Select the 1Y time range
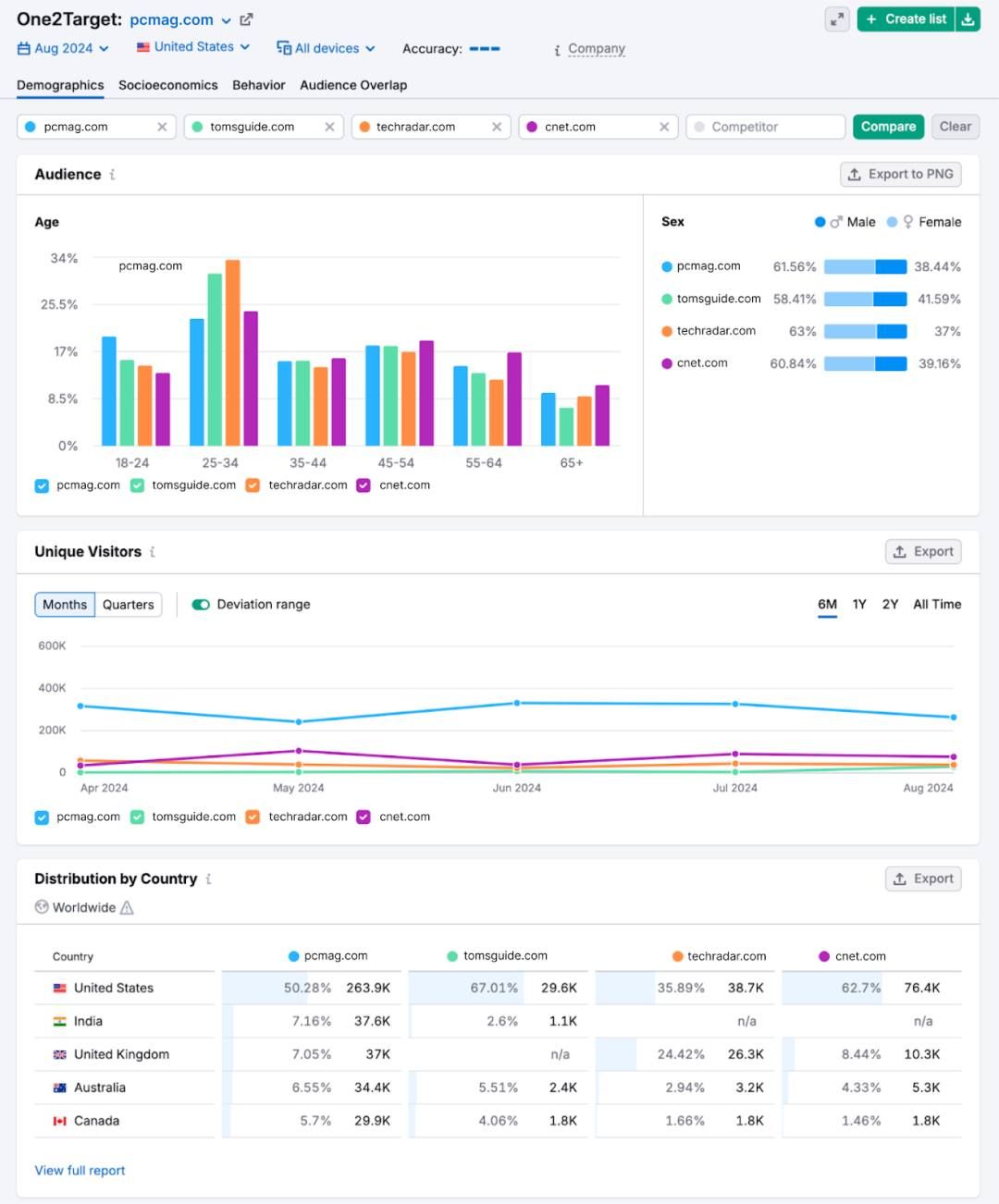This screenshot has height=1204, width=999. click(859, 605)
